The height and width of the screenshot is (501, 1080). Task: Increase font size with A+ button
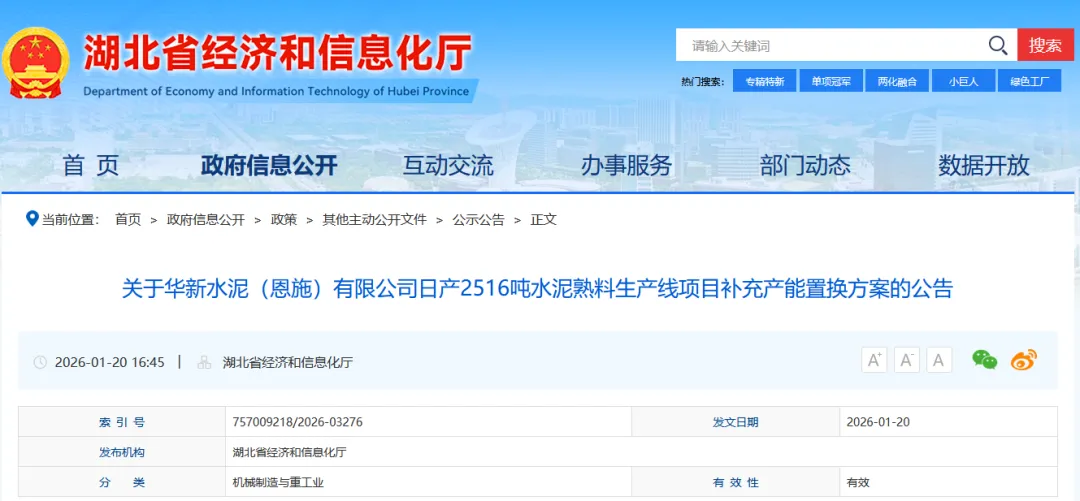point(875,360)
